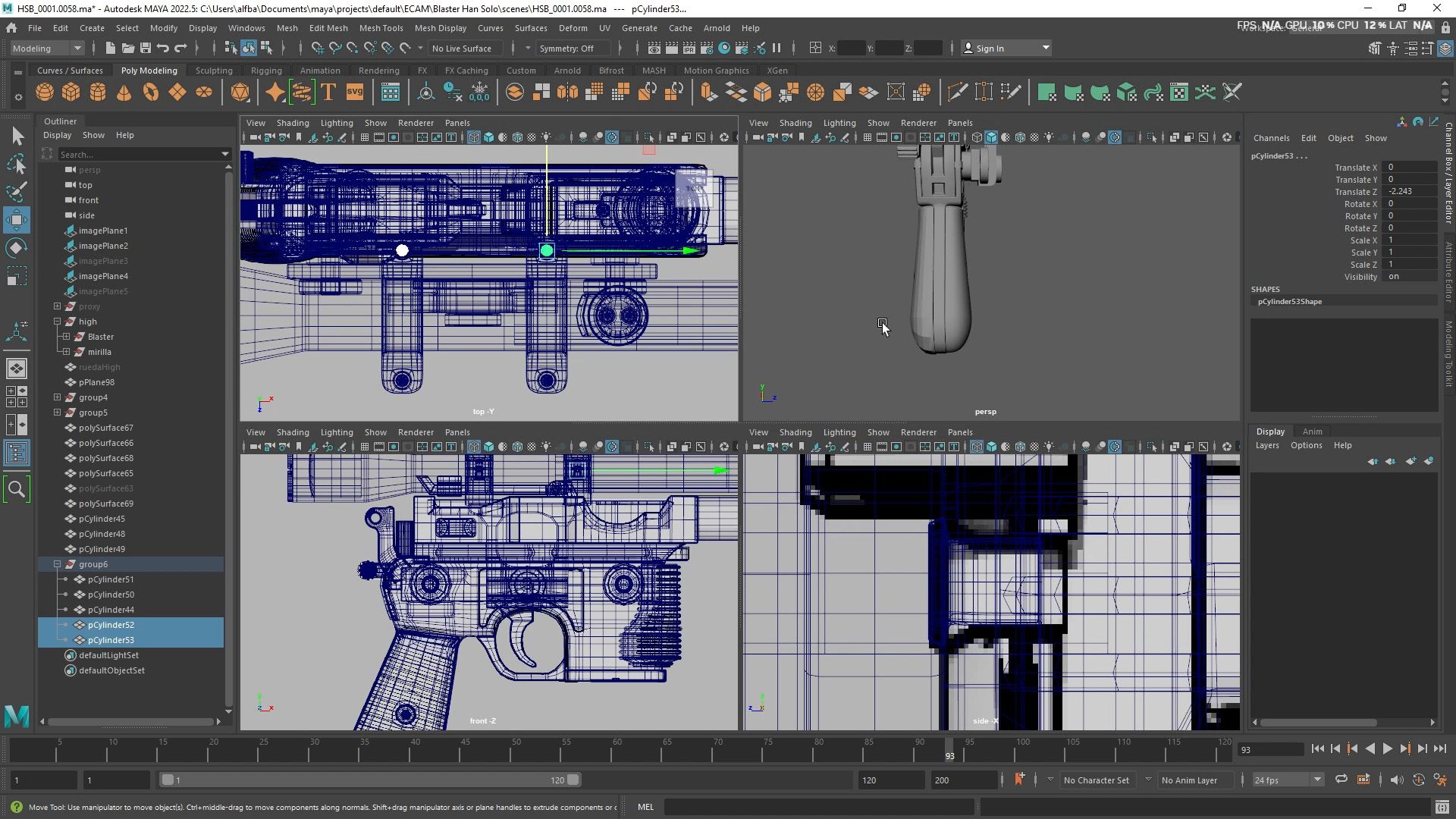Viewport: 1456px width, 819px height.
Task: Toggle the loop playback mode button
Action: point(1341,780)
